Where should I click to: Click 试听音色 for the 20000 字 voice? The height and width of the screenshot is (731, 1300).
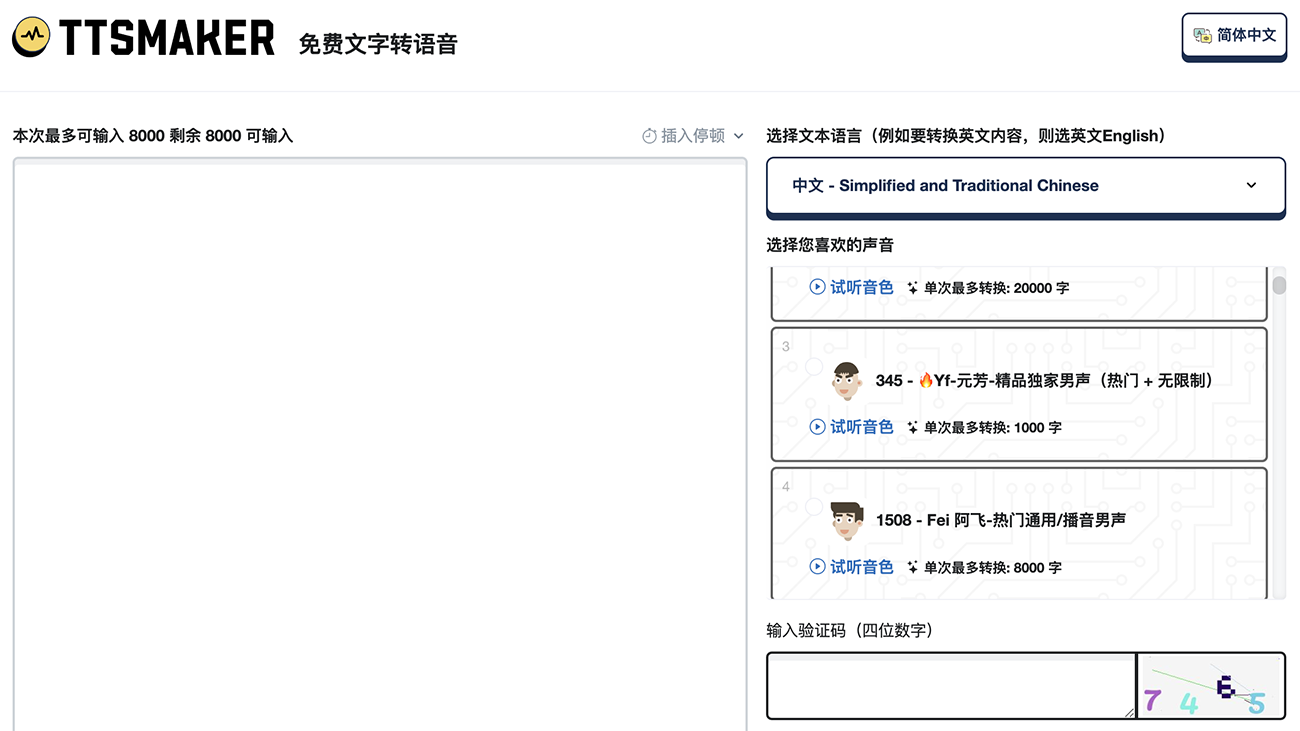point(851,287)
